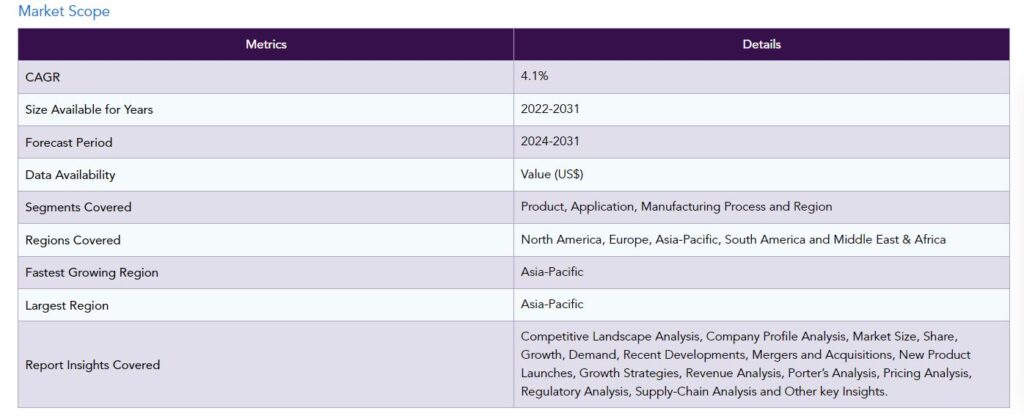Click the 4.1% CAGR value
The height and width of the screenshot is (419, 1024).
click(x=535, y=77)
